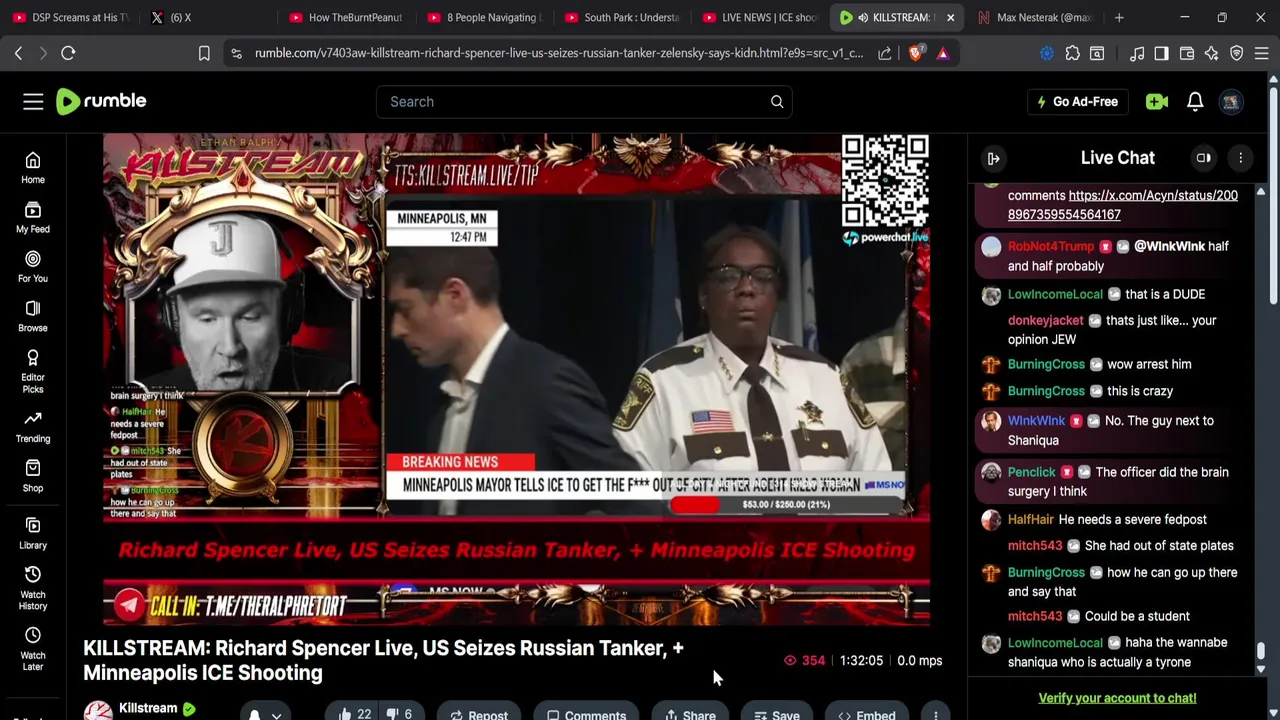Open Editor Picks in the sidebar
Image resolution: width=1280 pixels, height=720 pixels.
click(x=33, y=371)
